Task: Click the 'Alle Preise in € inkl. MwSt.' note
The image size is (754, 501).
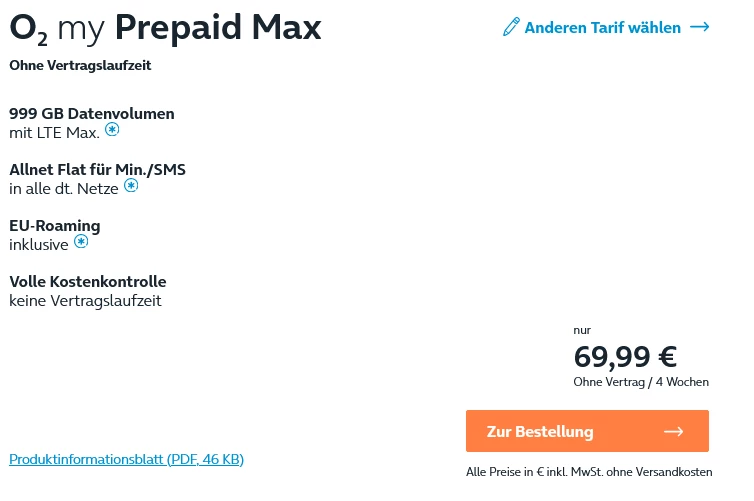Action: pyautogui.click(x=589, y=472)
